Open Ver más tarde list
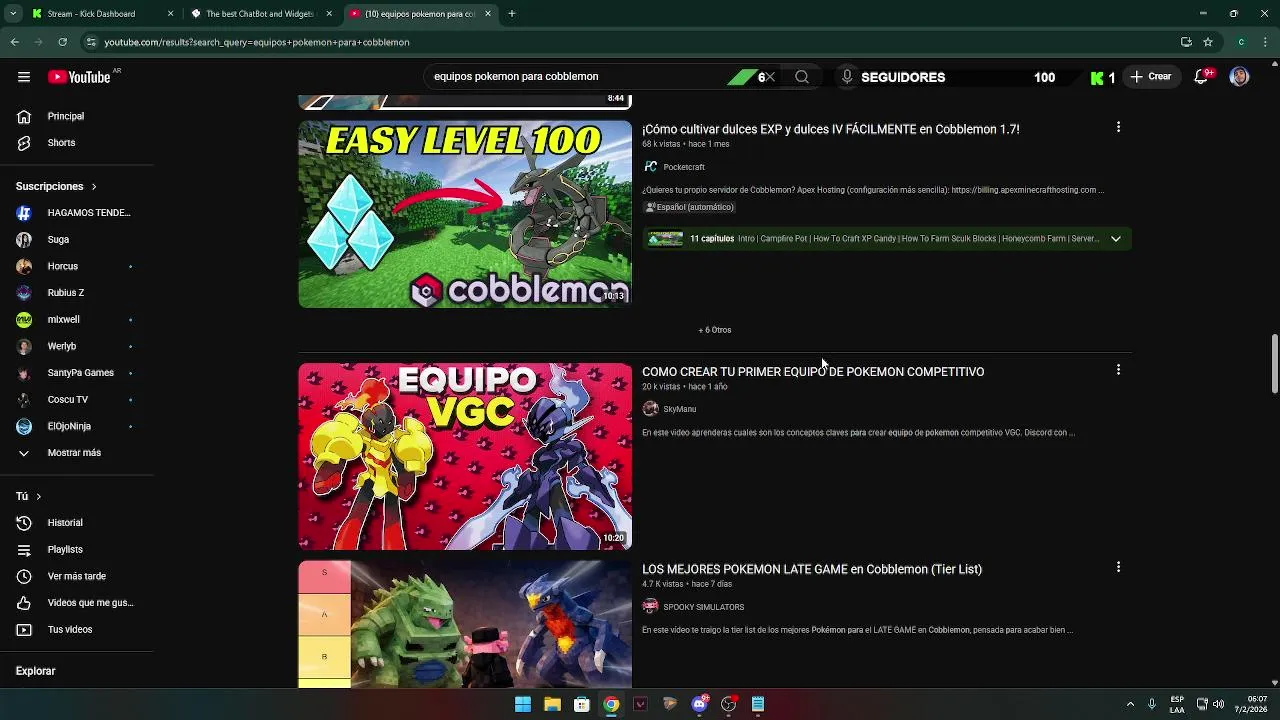Image resolution: width=1280 pixels, height=720 pixels. 76,576
